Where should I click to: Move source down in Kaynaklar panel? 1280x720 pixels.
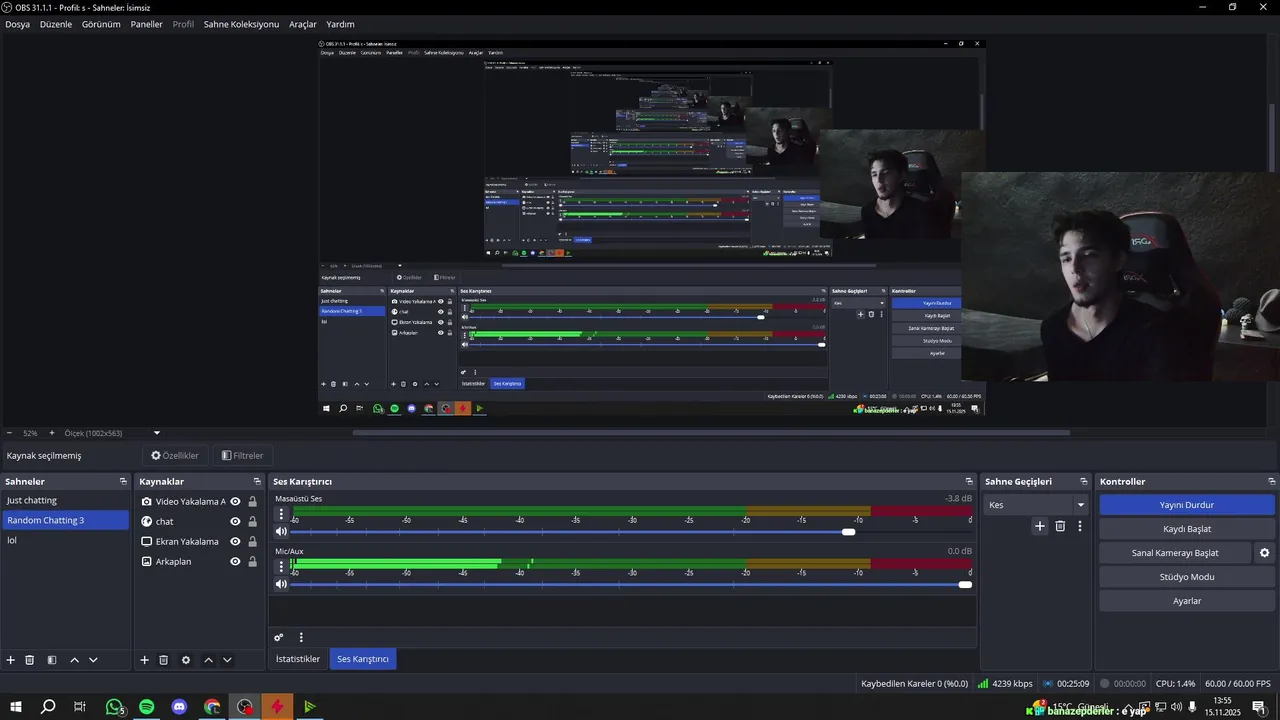coord(227,660)
